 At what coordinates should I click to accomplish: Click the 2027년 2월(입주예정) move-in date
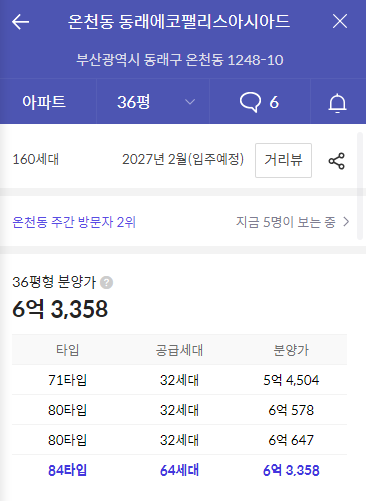coord(183,159)
